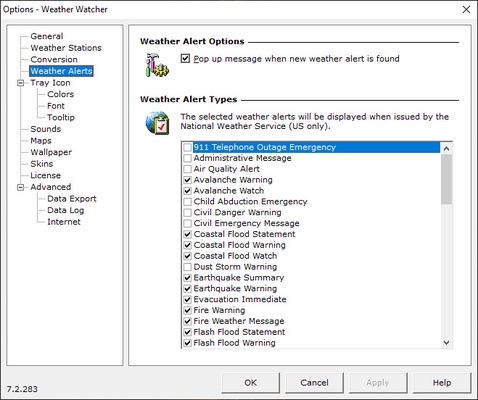The height and width of the screenshot is (400, 478).
Task: Select the Sounds category
Action: point(46,129)
